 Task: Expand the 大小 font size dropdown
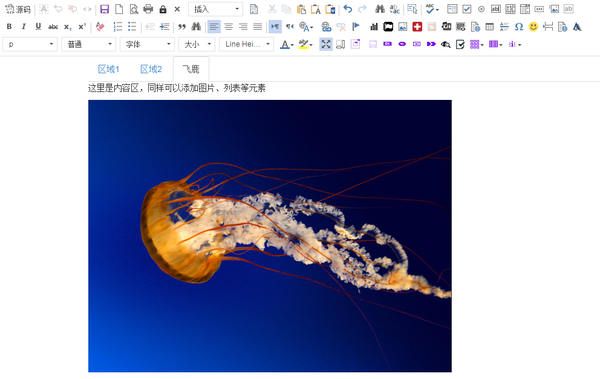[x=197, y=44]
